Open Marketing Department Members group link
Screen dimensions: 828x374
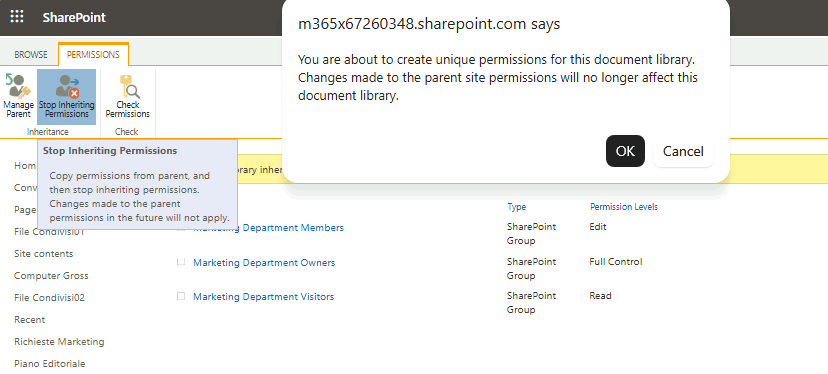click(268, 228)
